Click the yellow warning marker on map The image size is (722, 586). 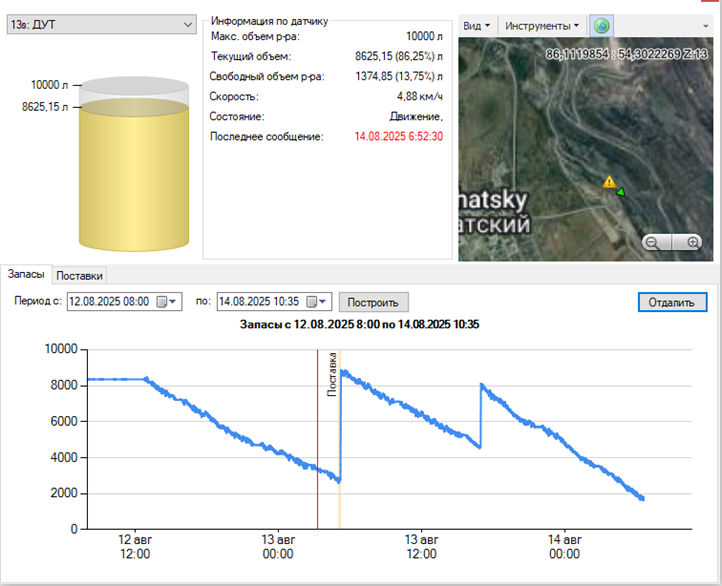pos(607,182)
